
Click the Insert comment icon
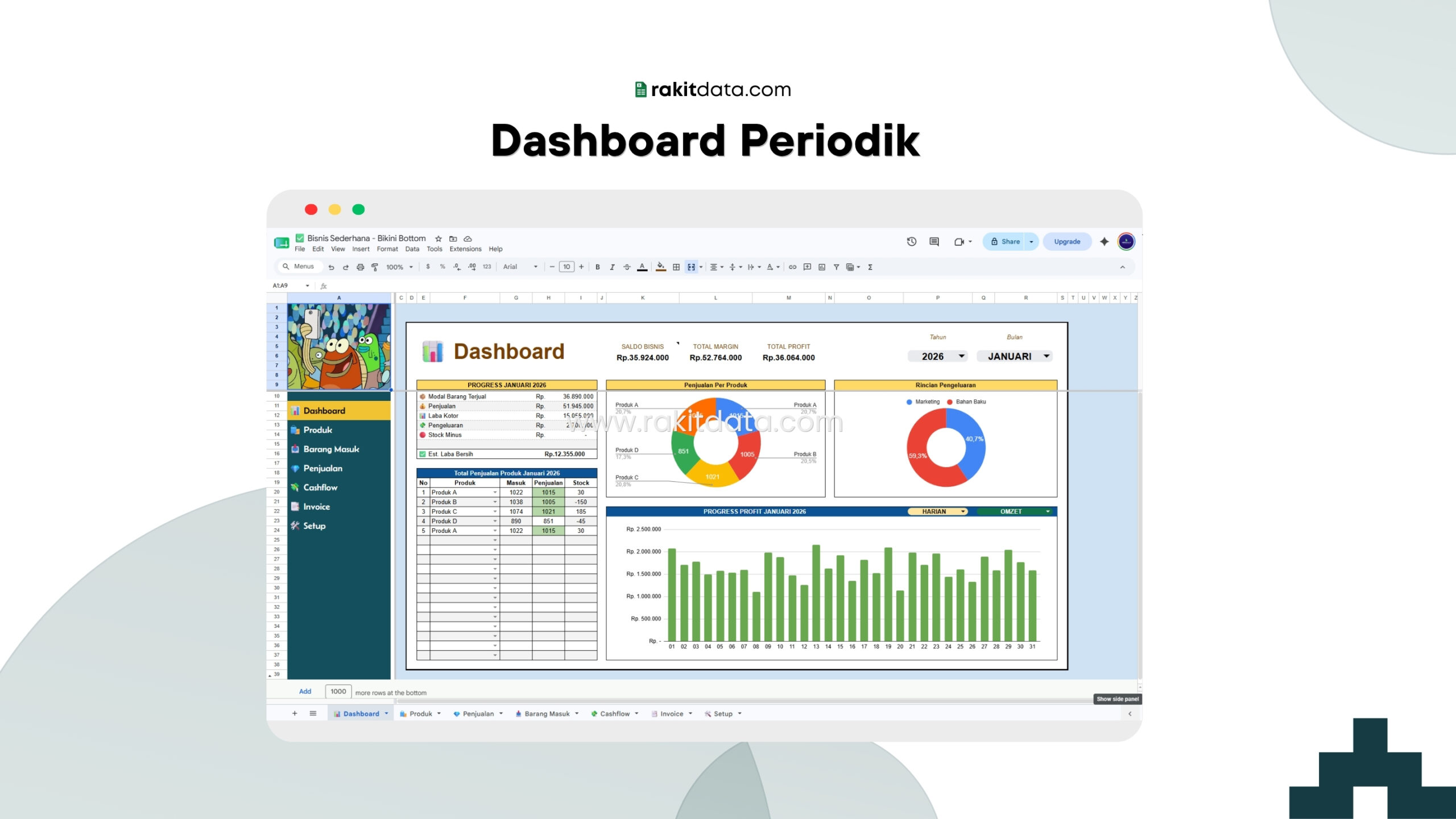point(807,267)
